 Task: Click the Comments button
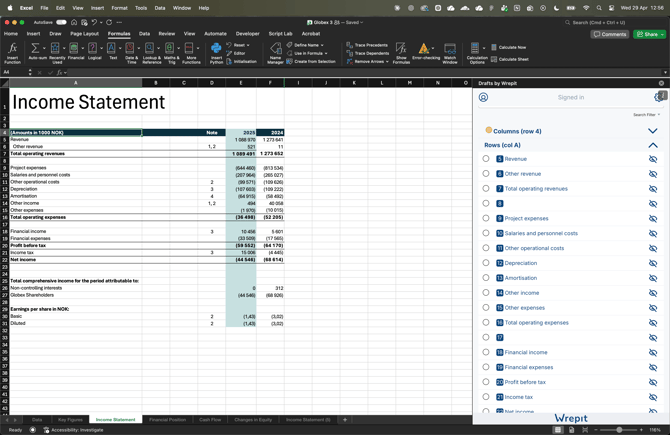click(x=610, y=34)
